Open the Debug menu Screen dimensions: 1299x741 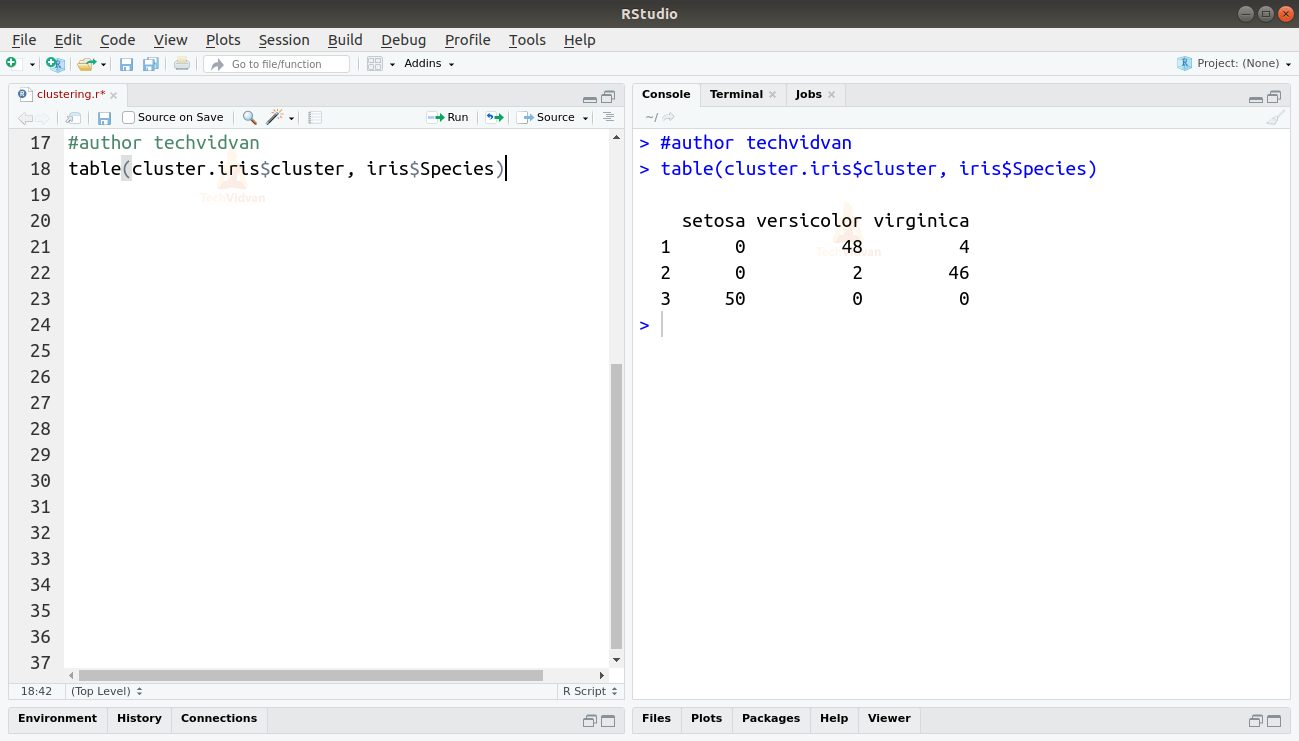pyautogui.click(x=403, y=40)
